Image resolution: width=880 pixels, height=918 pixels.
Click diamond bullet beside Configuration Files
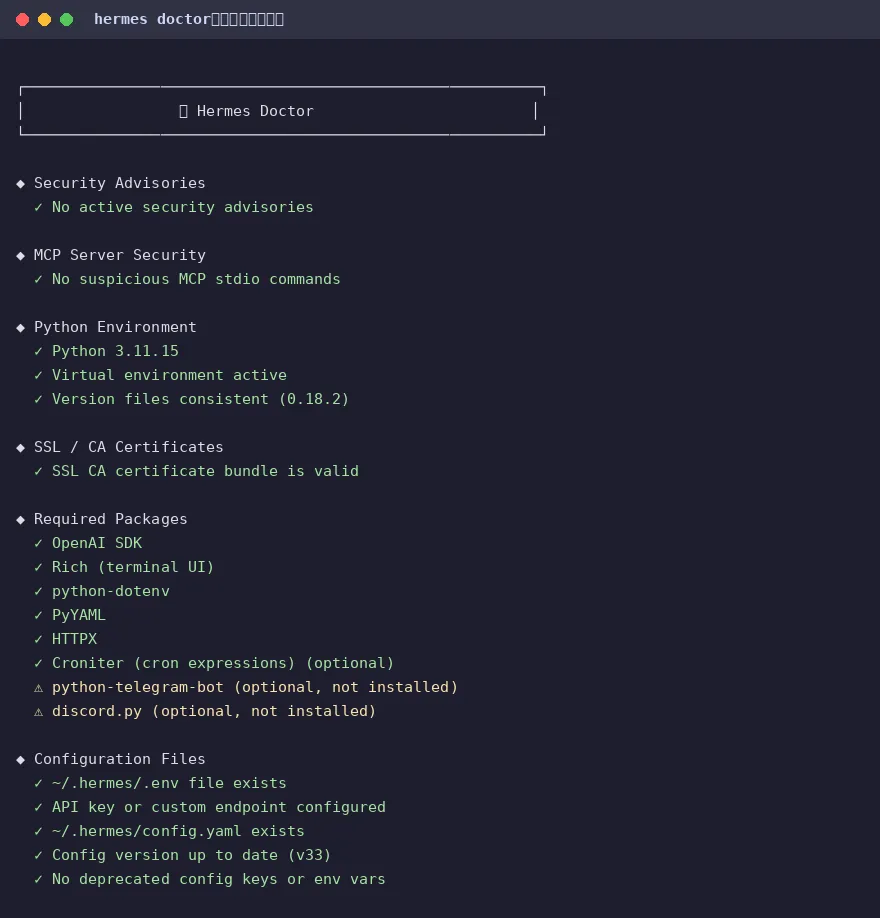click(x=20, y=760)
